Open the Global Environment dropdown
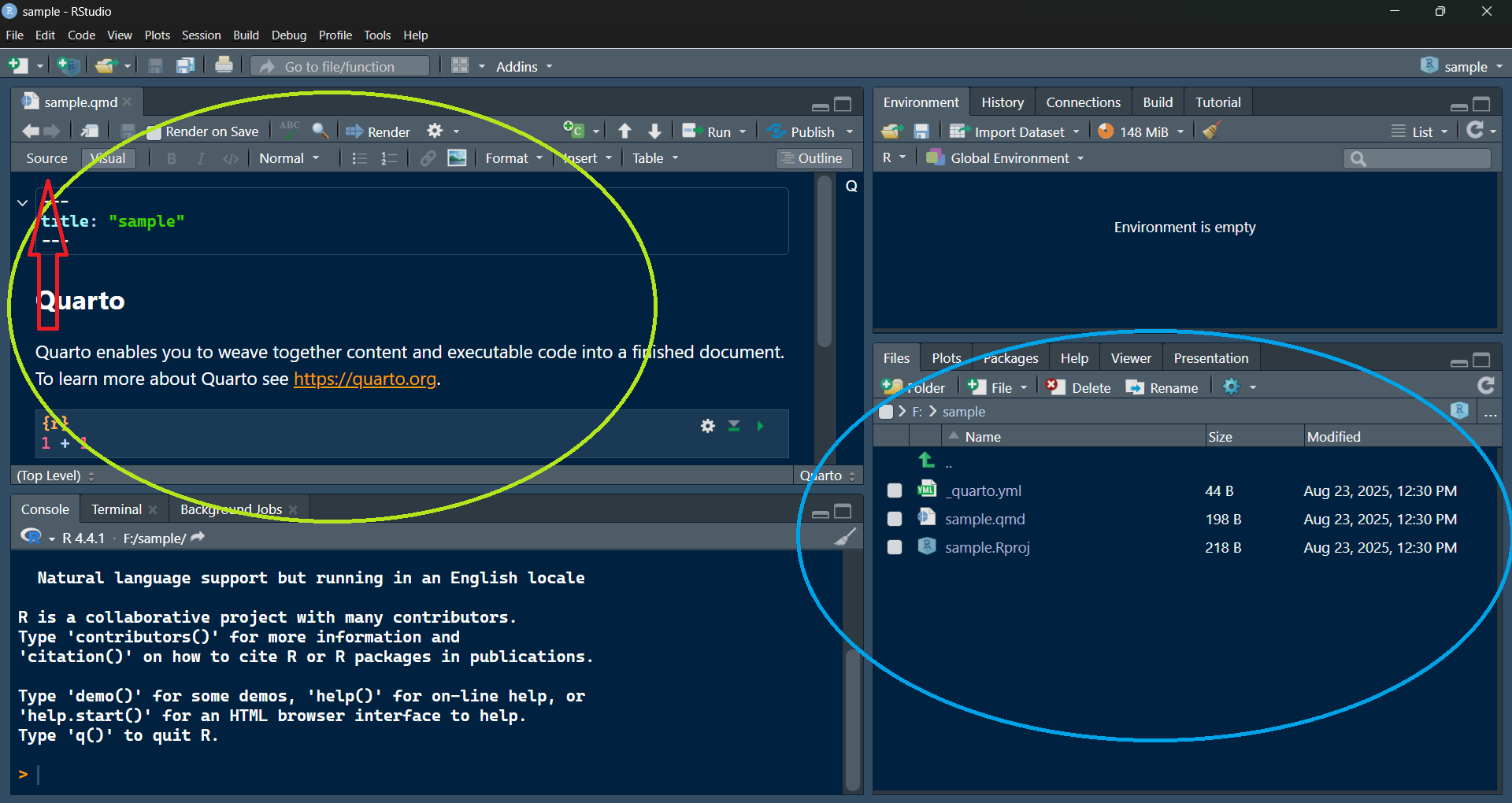Image resolution: width=1512 pixels, height=803 pixels. pyautogui.click(x=1006, y=158)
